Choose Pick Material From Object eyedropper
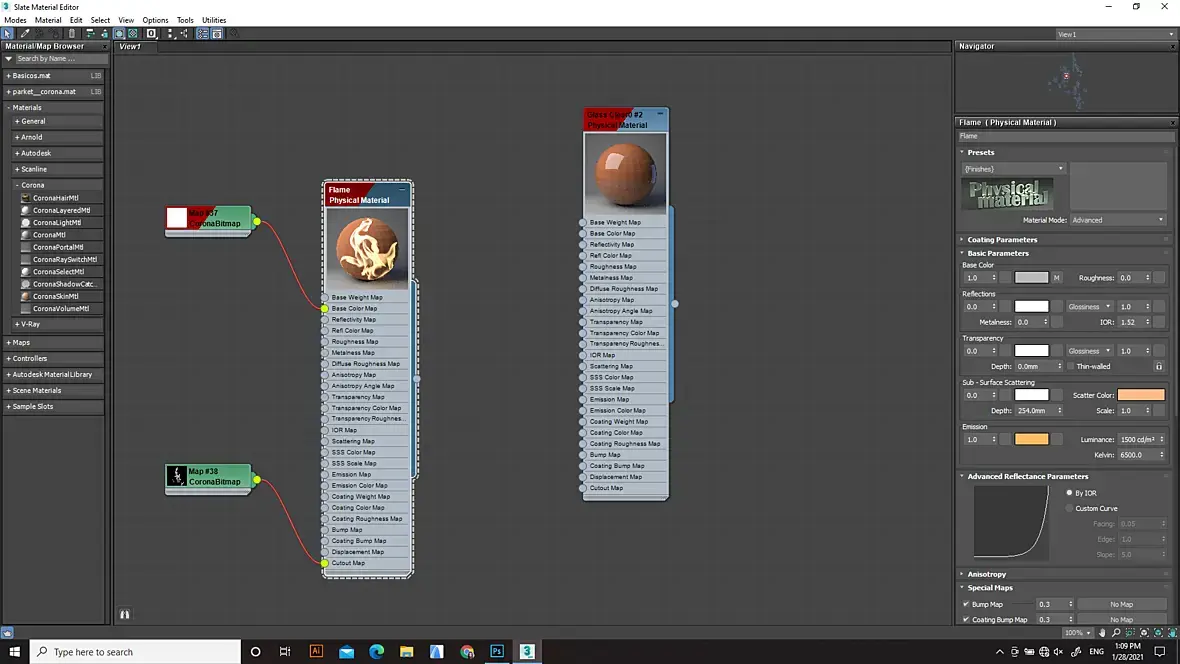This screenshot has width=1180, height=664. [x=25, y=33]
